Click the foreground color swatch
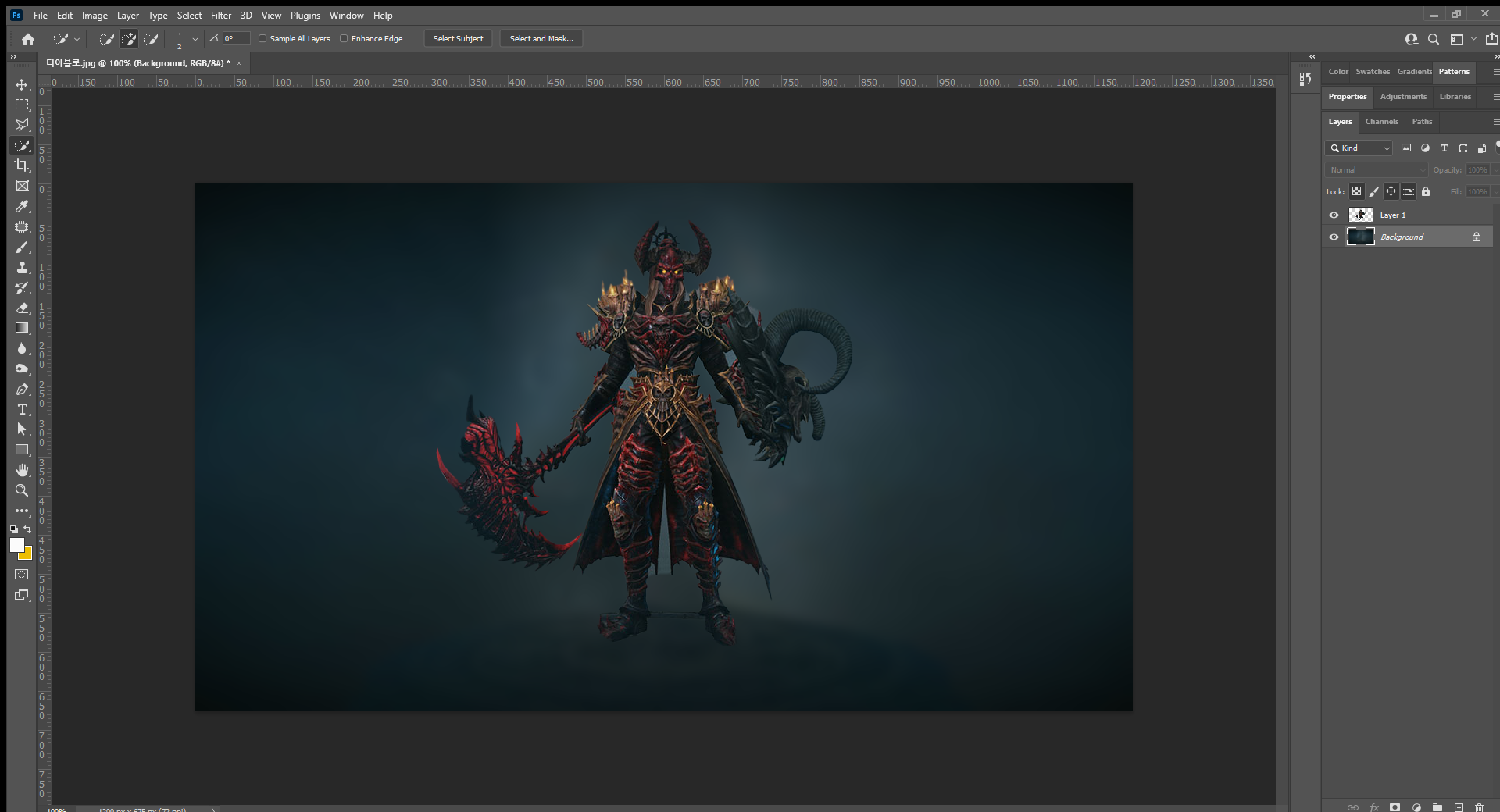Image resolution: width=1500 pixels, height=812 pixels. point(16,545)
